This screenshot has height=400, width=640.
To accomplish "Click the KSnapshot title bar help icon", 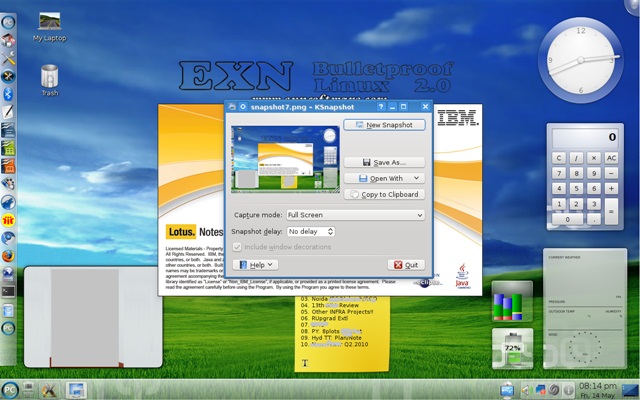I will tap(380, 107).
